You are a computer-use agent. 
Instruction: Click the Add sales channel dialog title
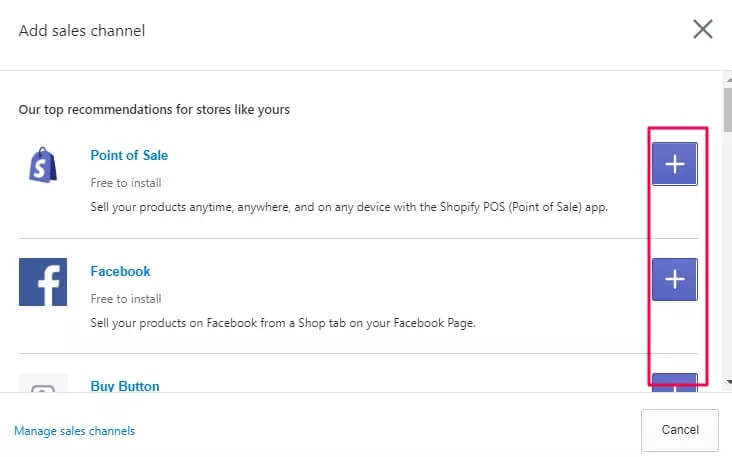pos(82,31)
